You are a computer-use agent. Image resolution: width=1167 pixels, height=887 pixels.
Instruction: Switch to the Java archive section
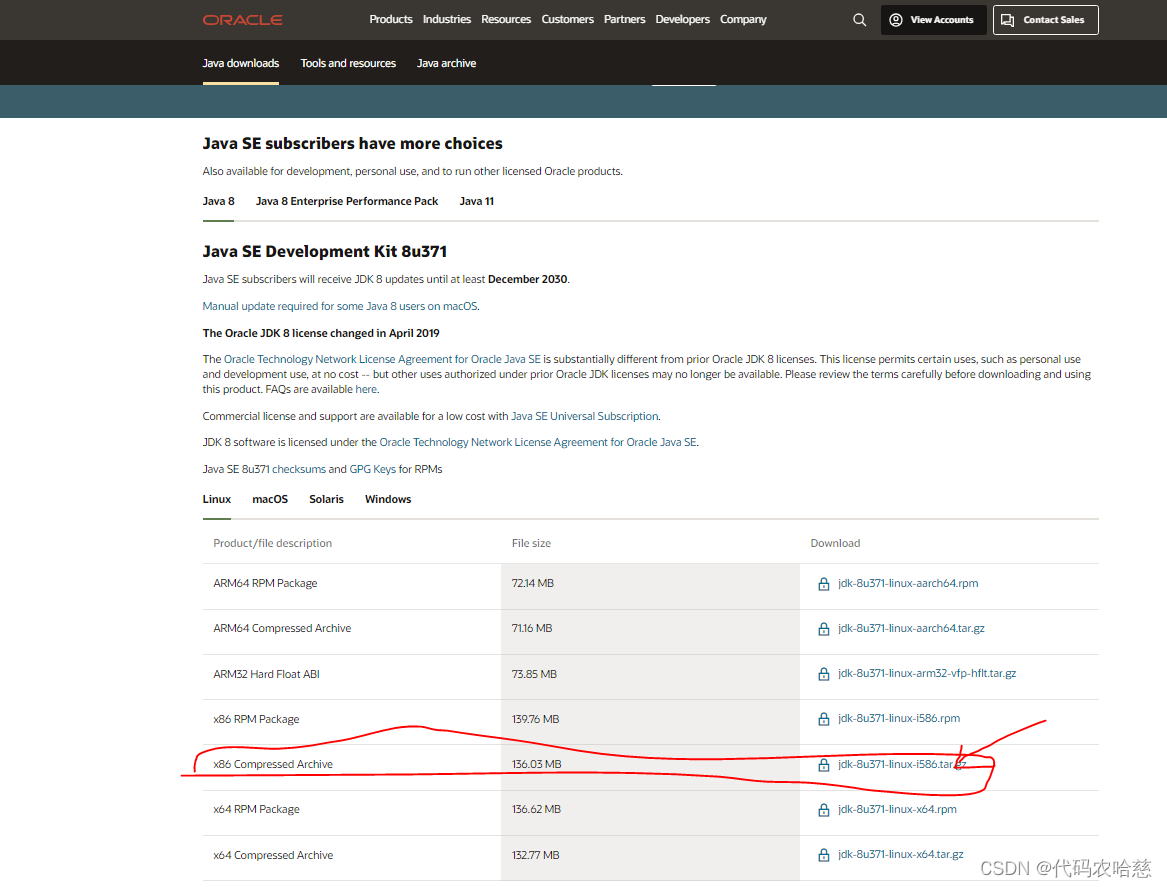[x=446, y=62]
